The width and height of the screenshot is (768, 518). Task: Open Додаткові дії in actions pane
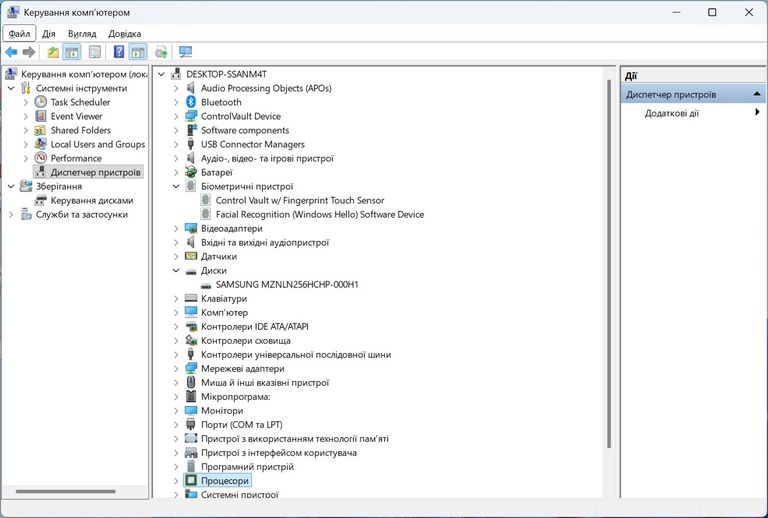click(x=672, y=113)
